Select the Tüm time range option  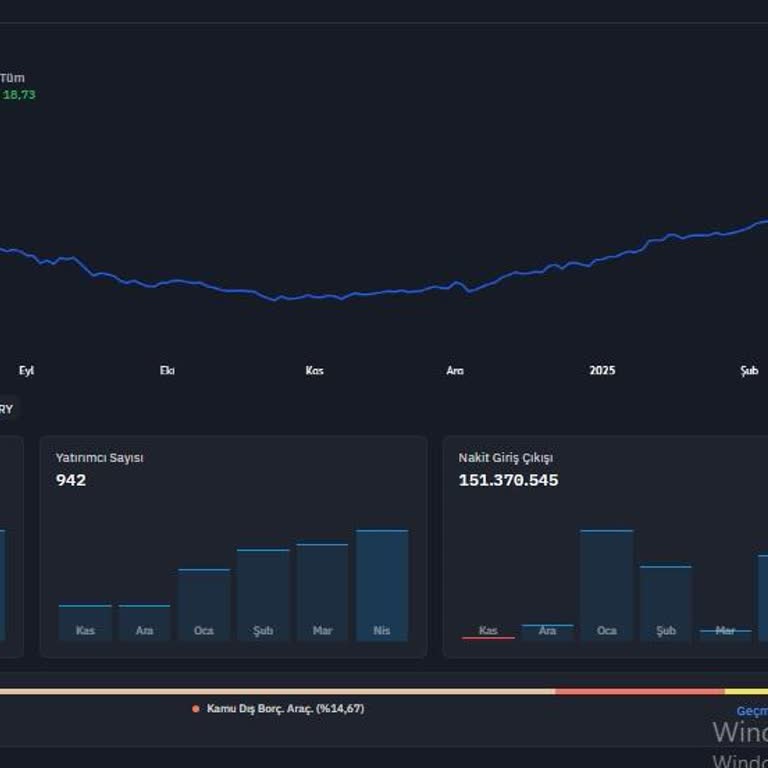pos(13,78)
